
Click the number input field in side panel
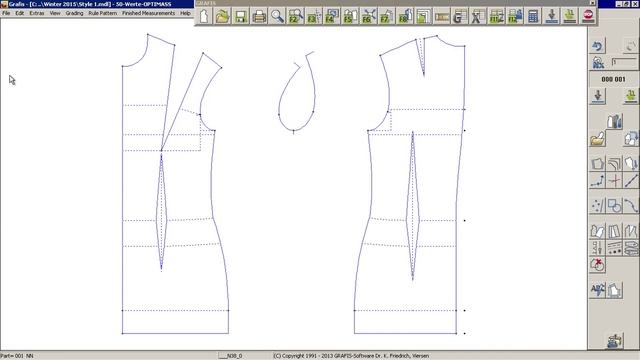[624, 62]
